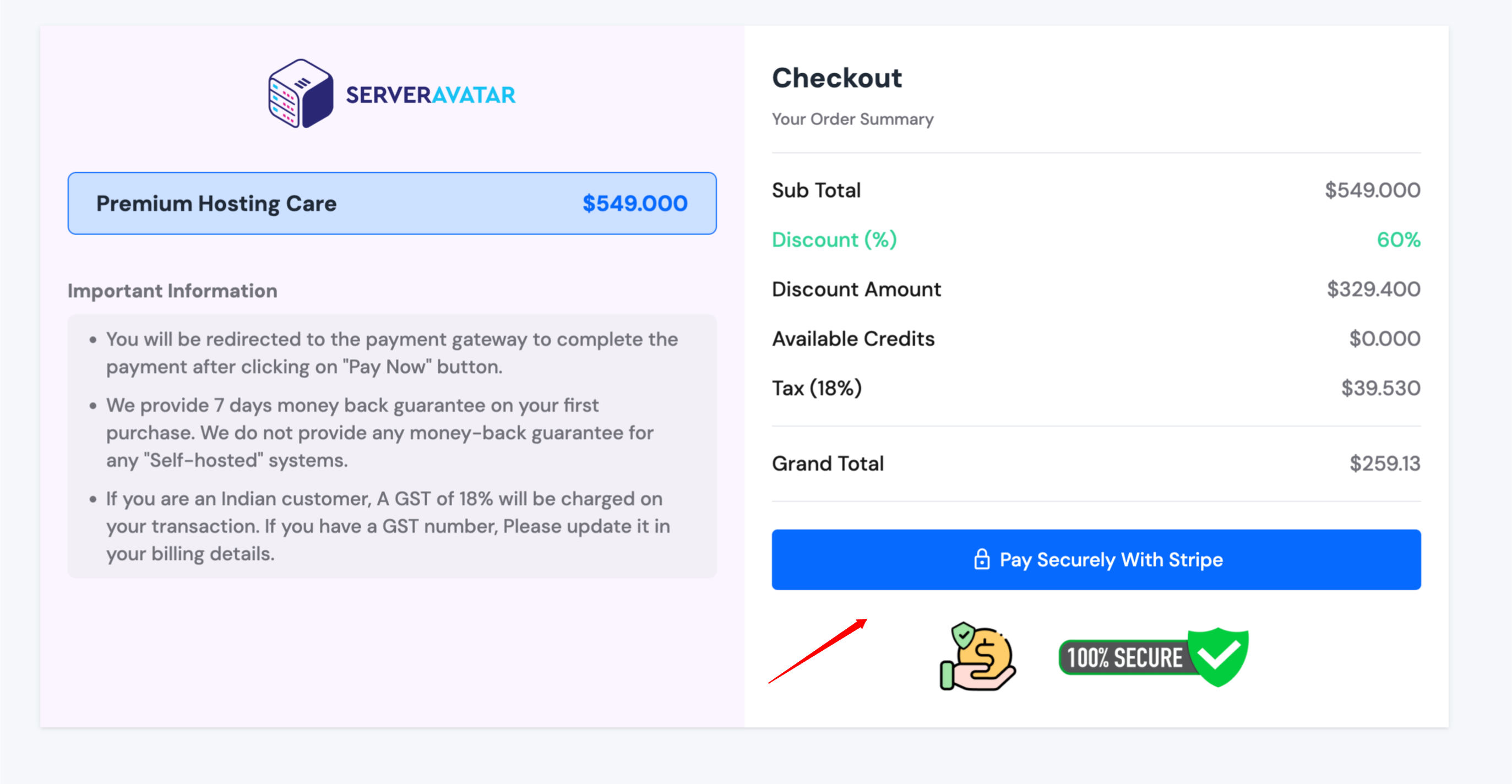This screenshot has height=784, width=1512.
Task: Click the green Discount (%) label
Action: point(834,239)
